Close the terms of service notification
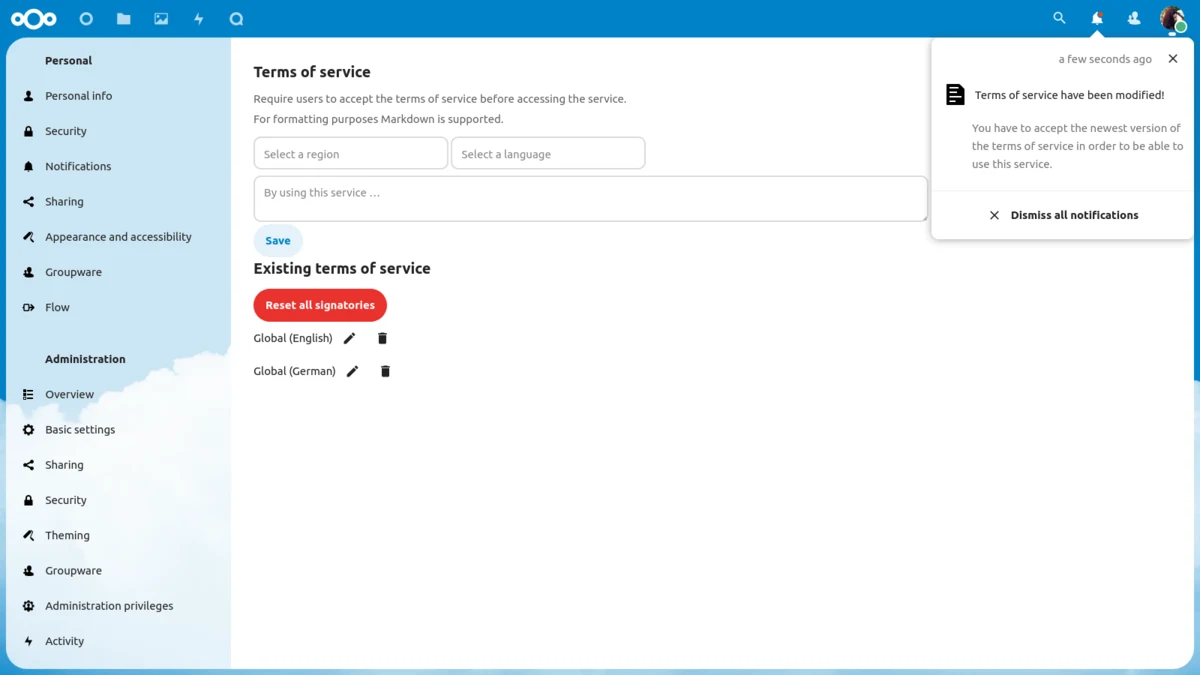Image resolution: width=1200 pixels, height=675 pixels. (x=1173, y=59)
